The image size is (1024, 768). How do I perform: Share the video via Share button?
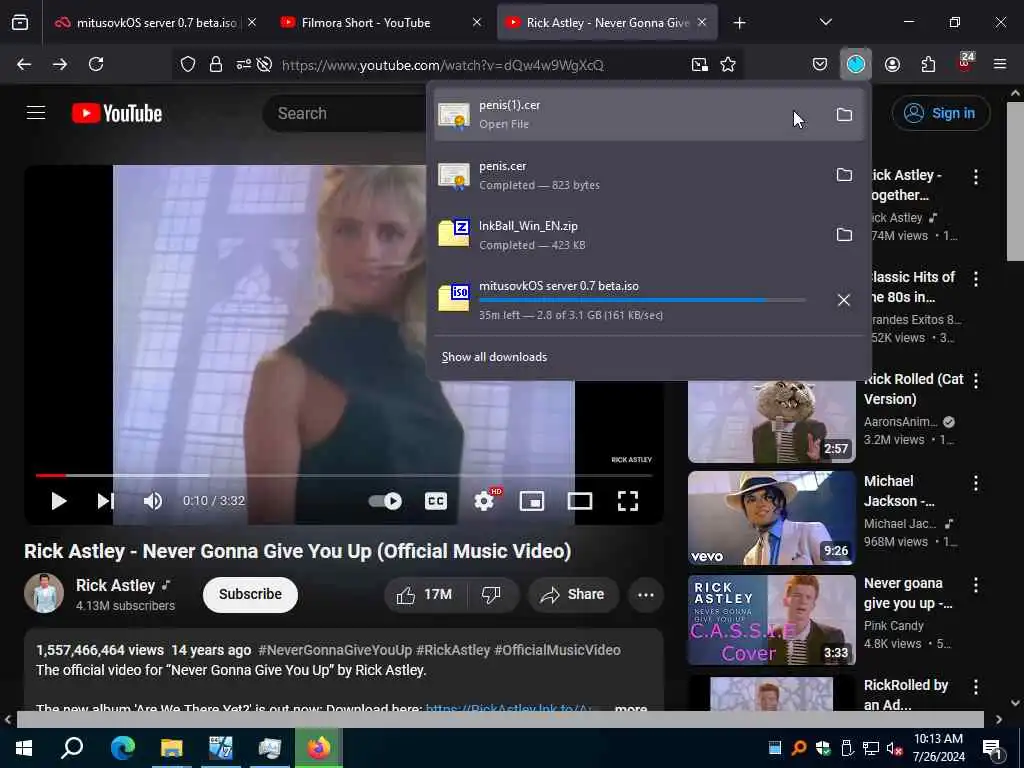point(573,595)
